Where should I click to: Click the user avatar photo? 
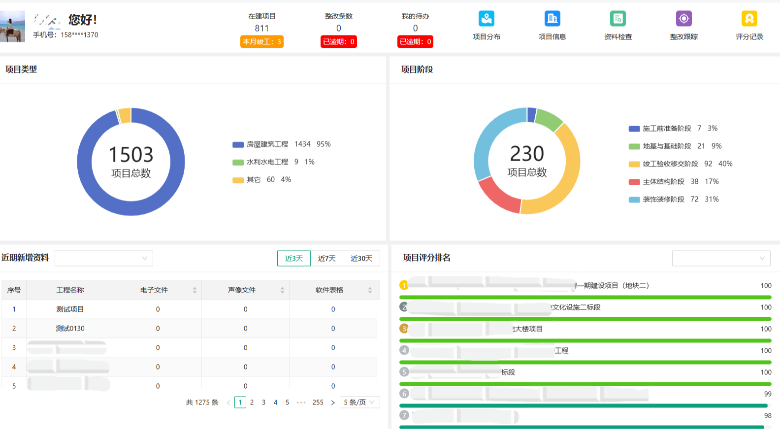click(13, 25)
